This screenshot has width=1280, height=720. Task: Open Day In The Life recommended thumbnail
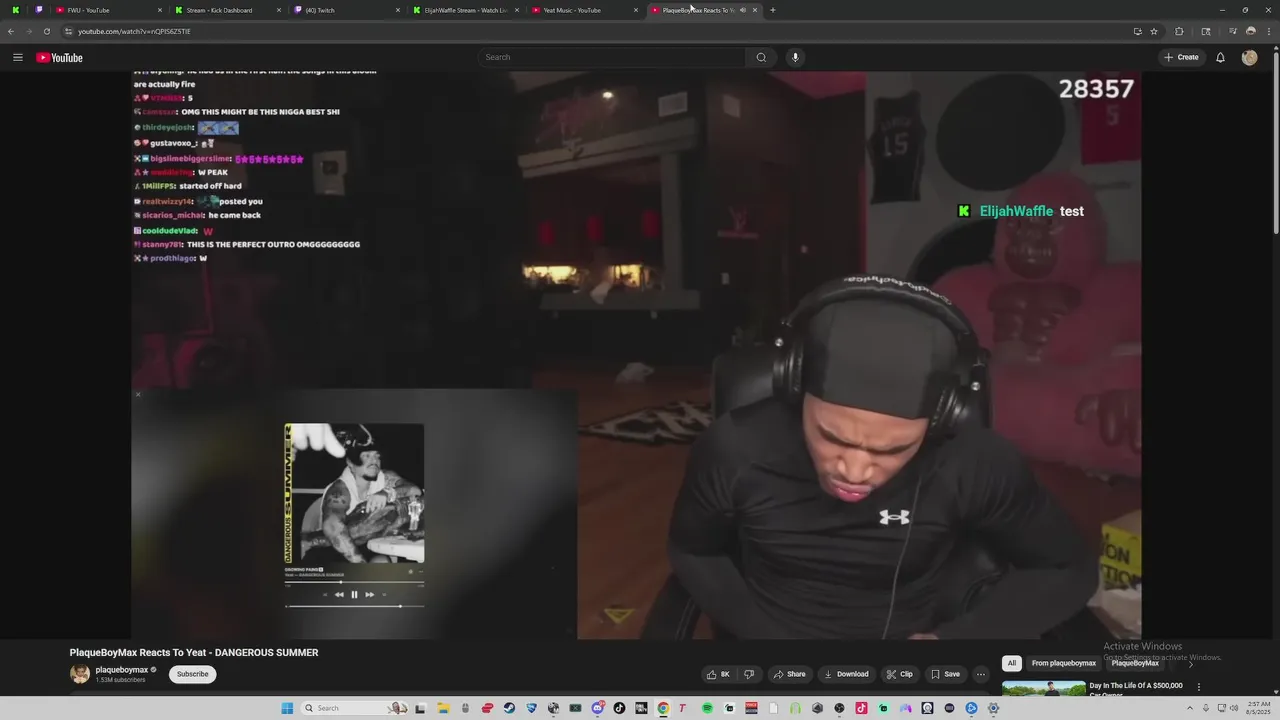tap(1043, 689)
